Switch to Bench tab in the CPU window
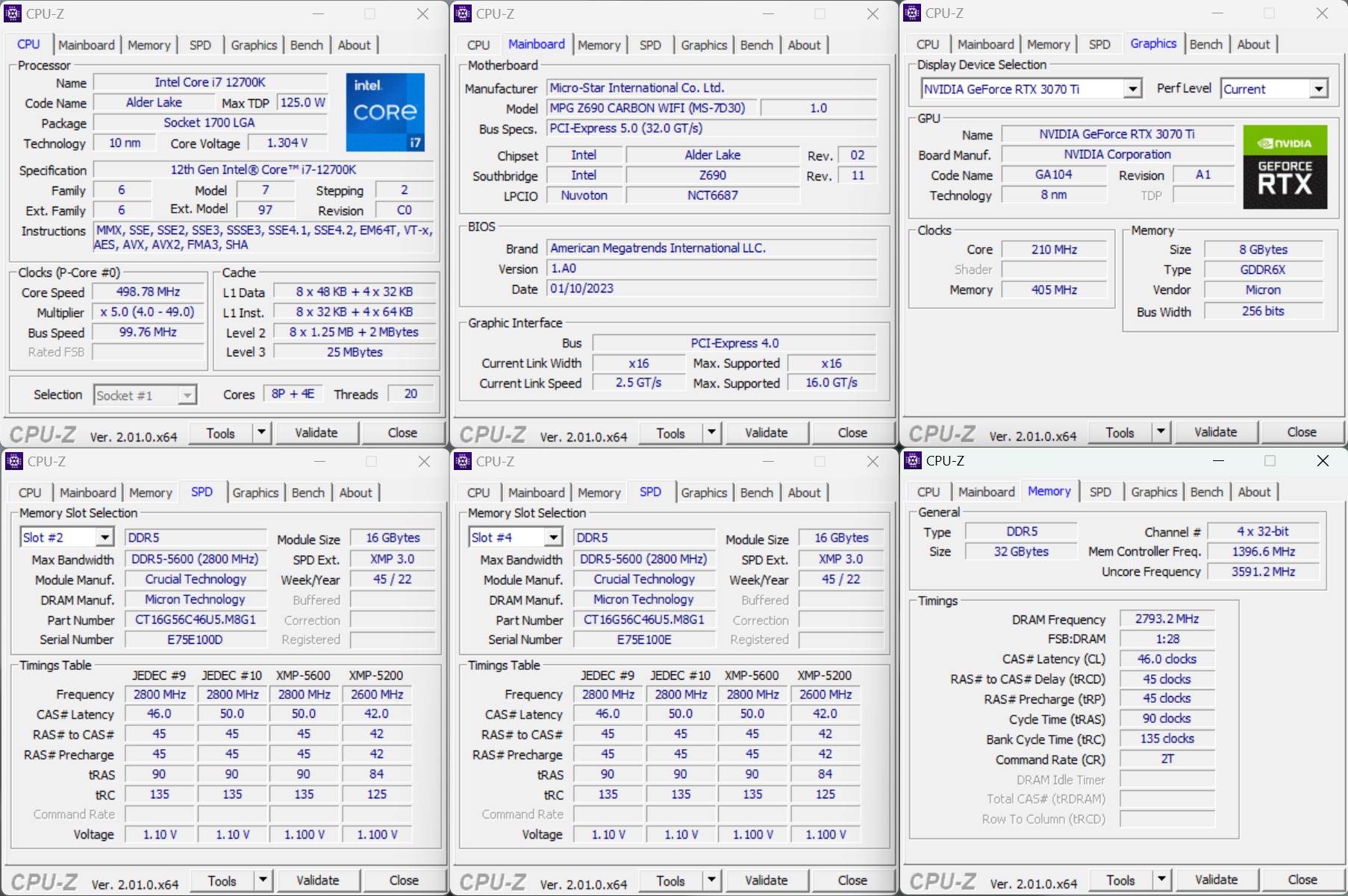 (x=307, y=45)
